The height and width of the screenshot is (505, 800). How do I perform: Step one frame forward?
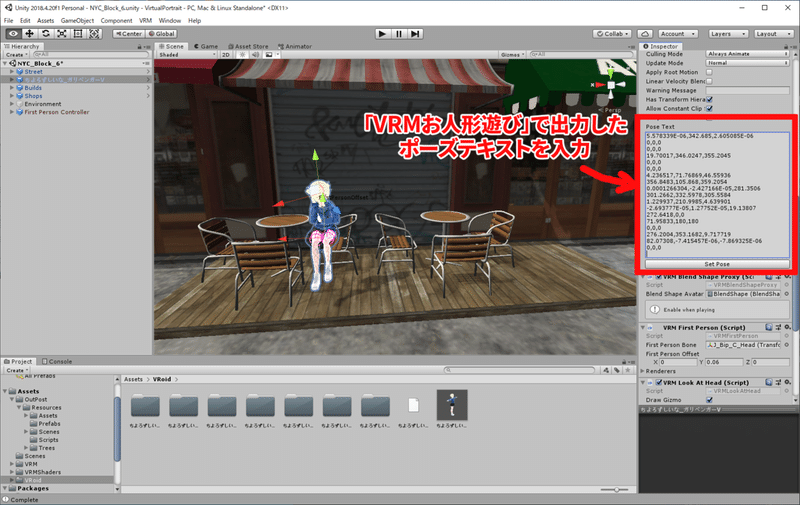click(x=415, y=34)
